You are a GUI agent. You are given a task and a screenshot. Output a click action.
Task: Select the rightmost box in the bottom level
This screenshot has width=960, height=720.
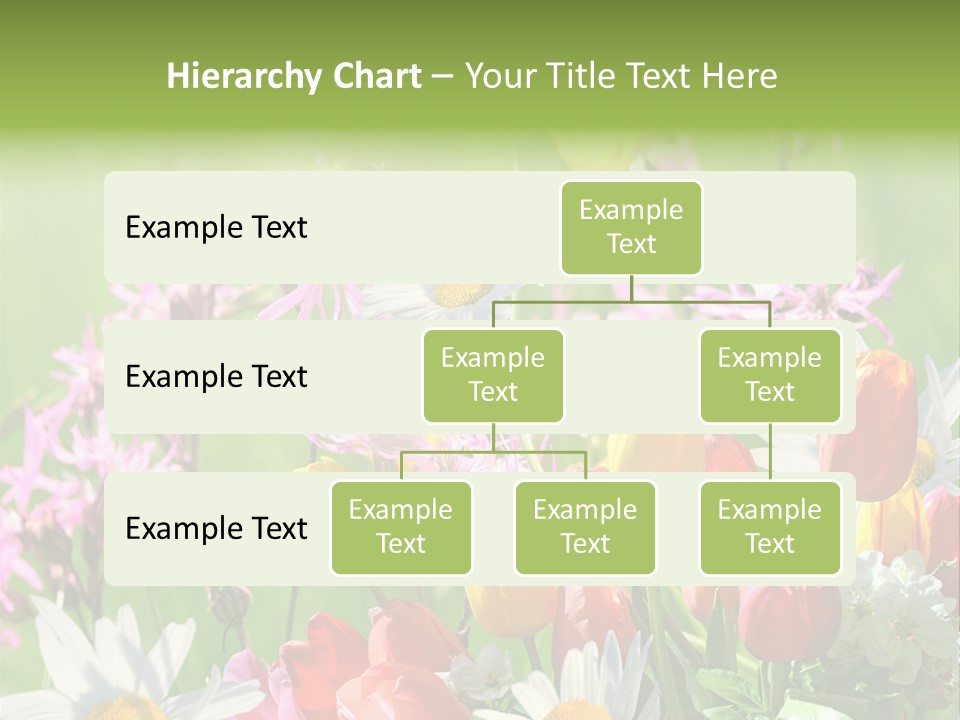(770, 528)
